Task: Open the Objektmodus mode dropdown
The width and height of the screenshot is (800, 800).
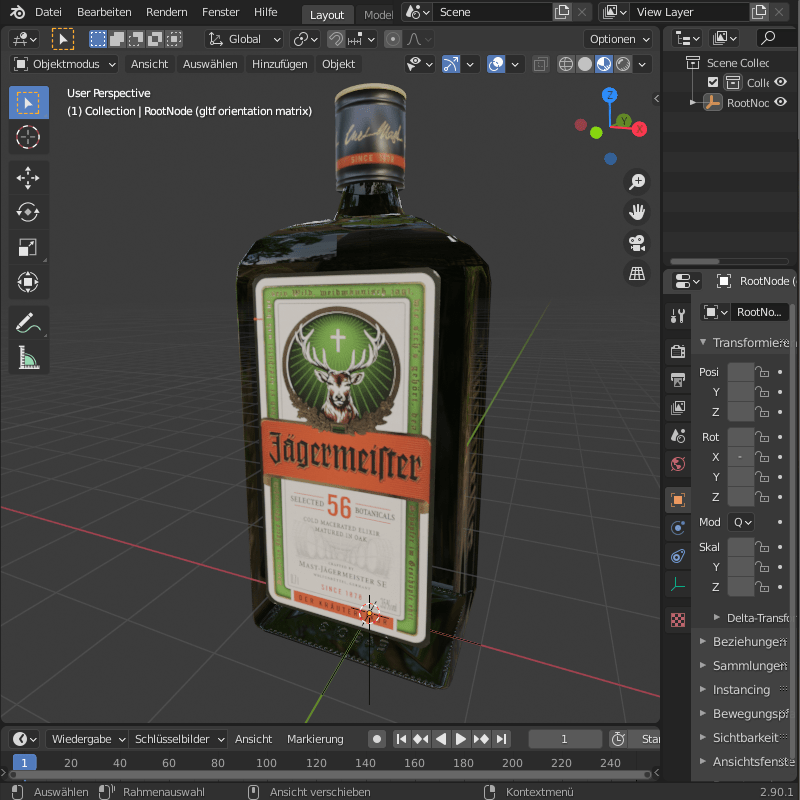Action: [65, 64]
